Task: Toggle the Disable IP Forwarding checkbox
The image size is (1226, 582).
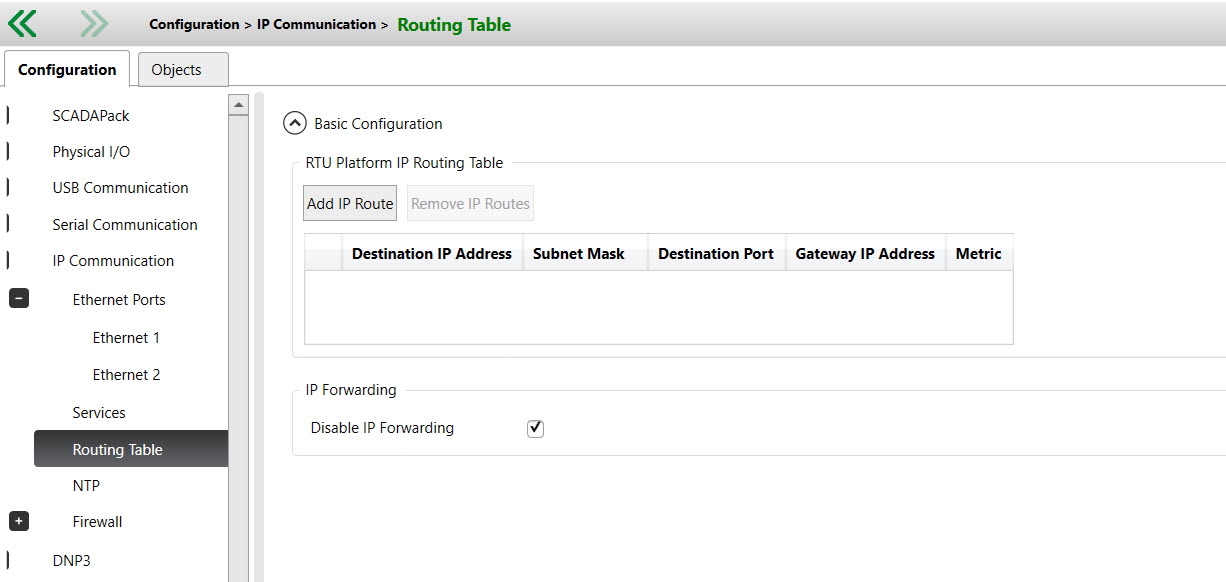Action: (535, 428)
